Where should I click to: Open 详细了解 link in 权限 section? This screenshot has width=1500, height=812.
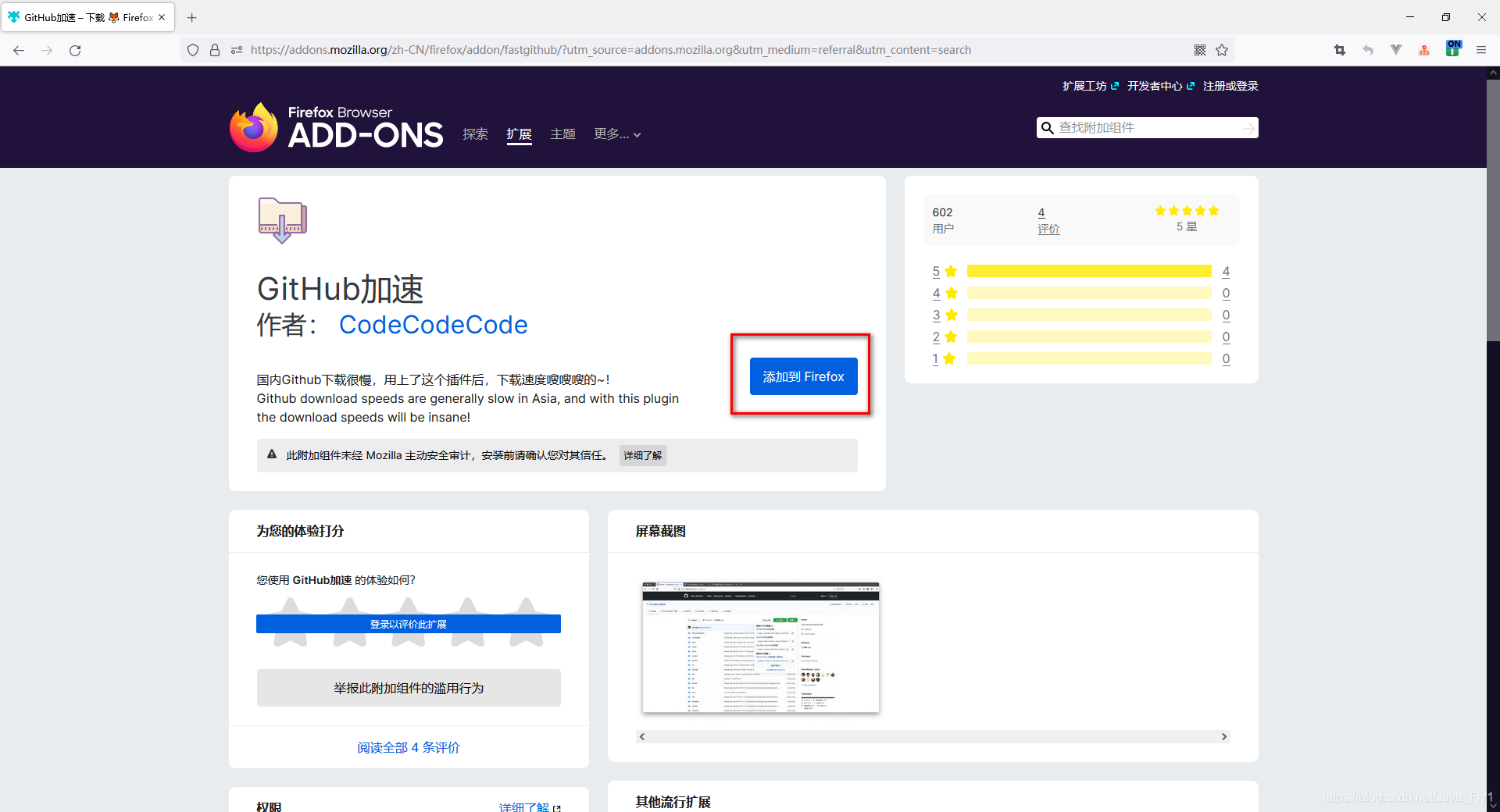point(530,807)
